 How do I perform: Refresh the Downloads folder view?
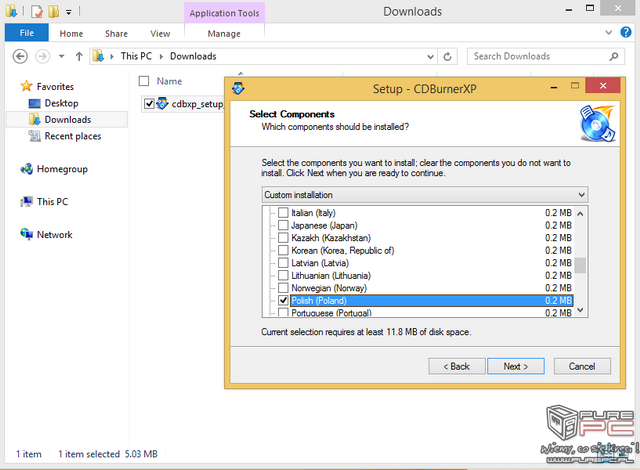(x=447, y=57)
